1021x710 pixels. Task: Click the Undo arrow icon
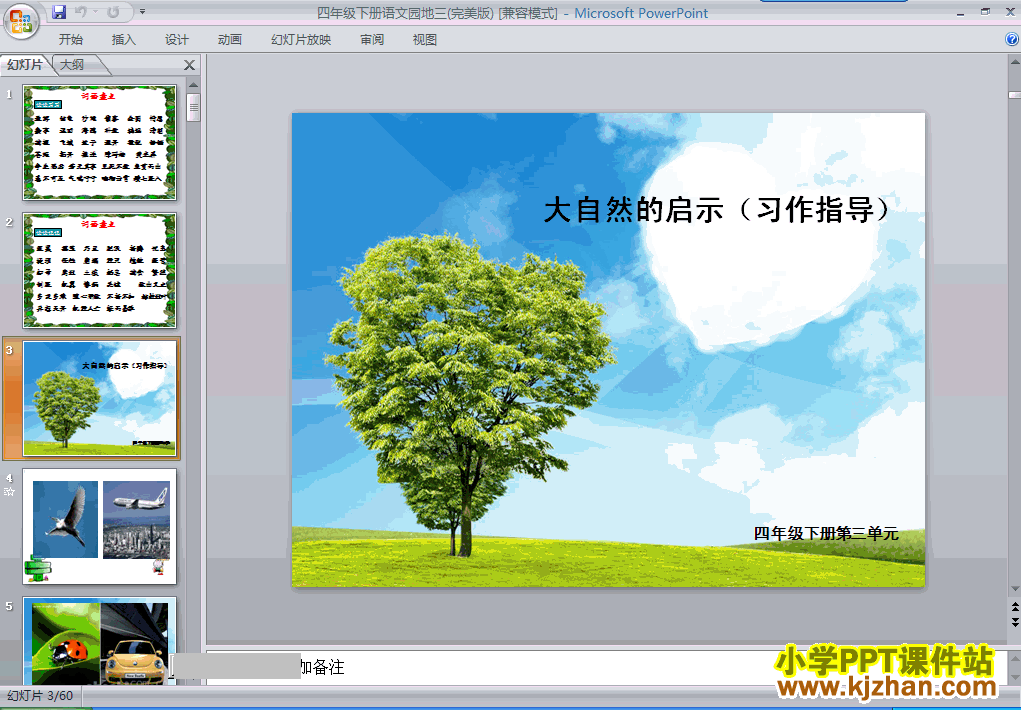(81, 12)
